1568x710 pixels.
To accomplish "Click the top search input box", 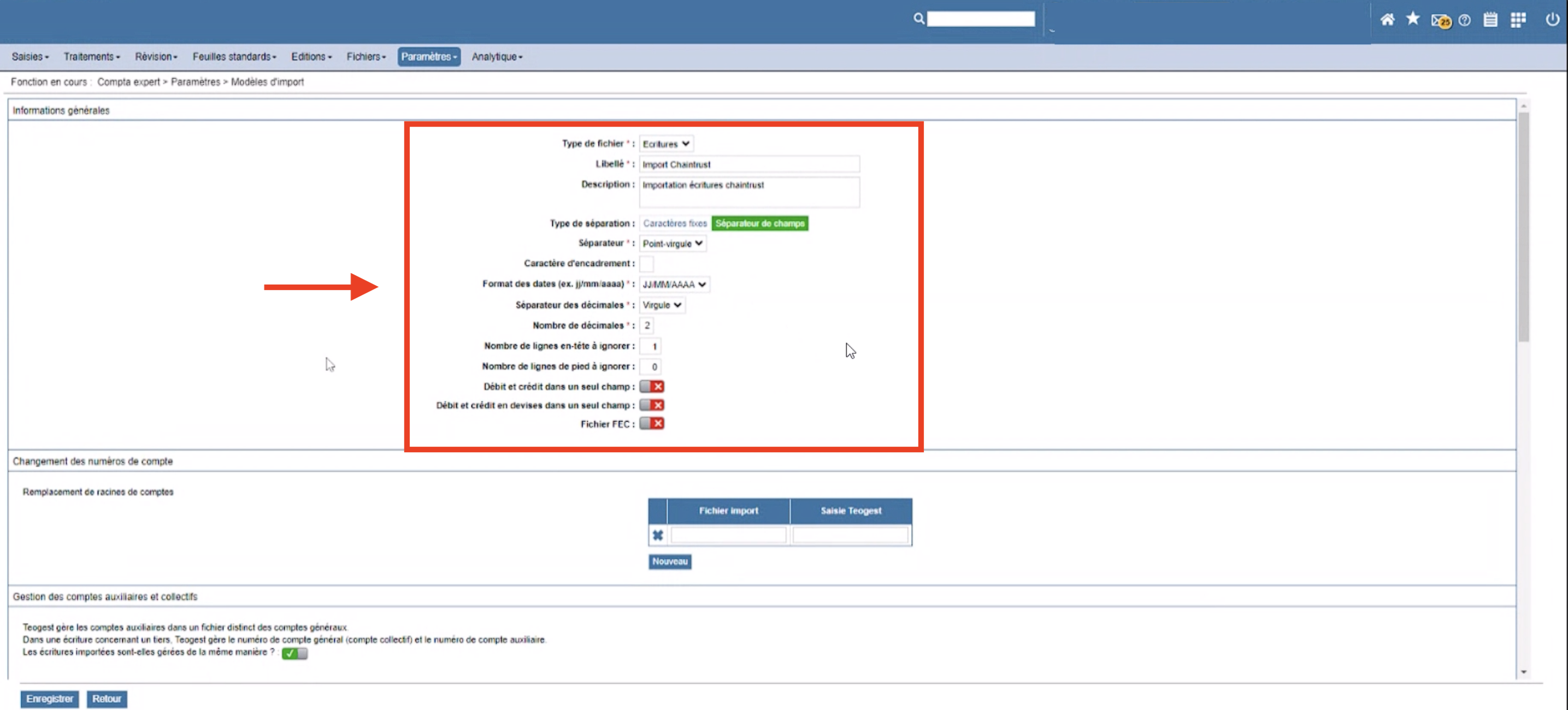I will click(x=981, y=19).
